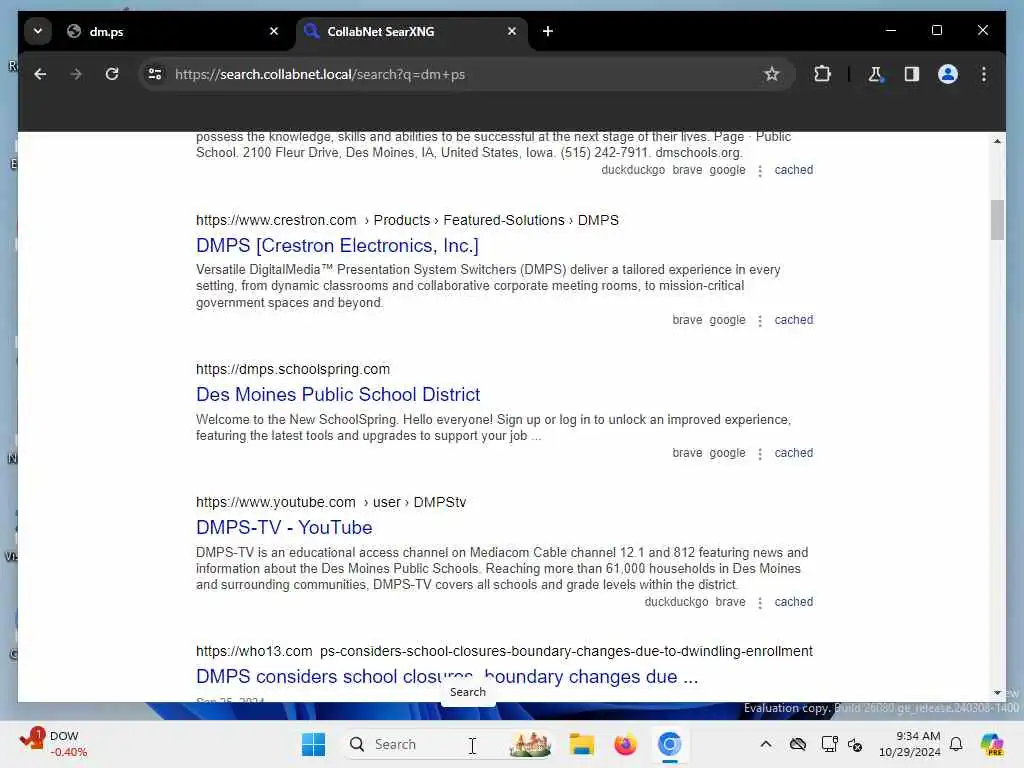Expand options dots for DMPS-TV result
Viewport: 1024px width, 768px height.
tap(760, 603)
